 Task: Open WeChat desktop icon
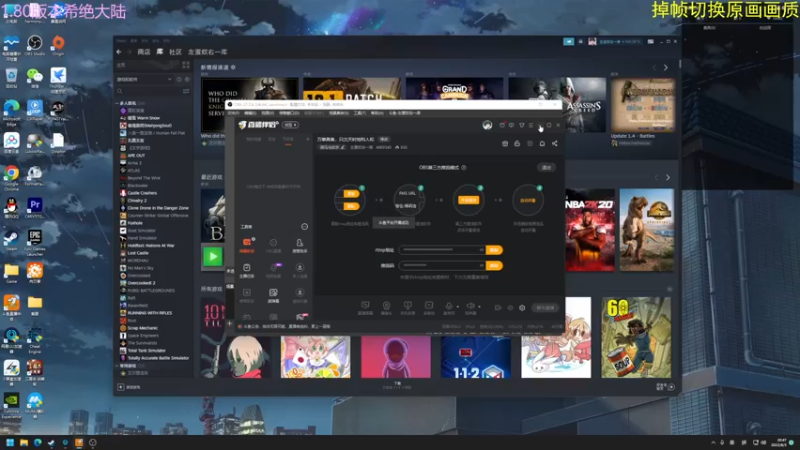pyautogui.click(x=35, y=77)
